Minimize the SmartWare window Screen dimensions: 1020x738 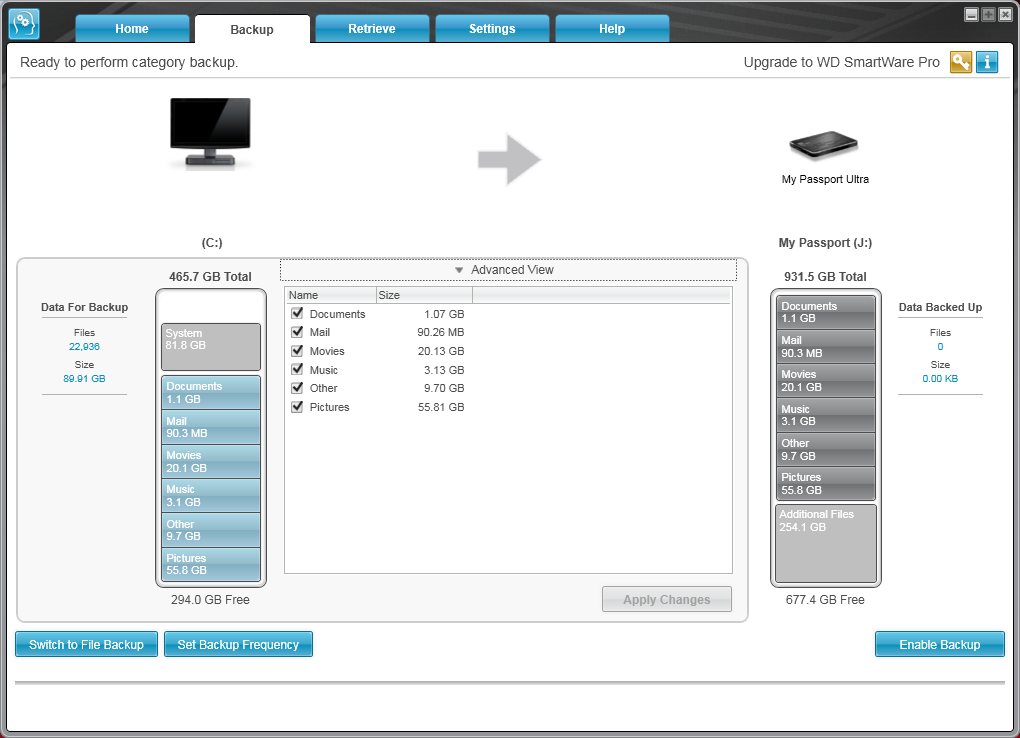pyautogui.click(x=971, y=14)
